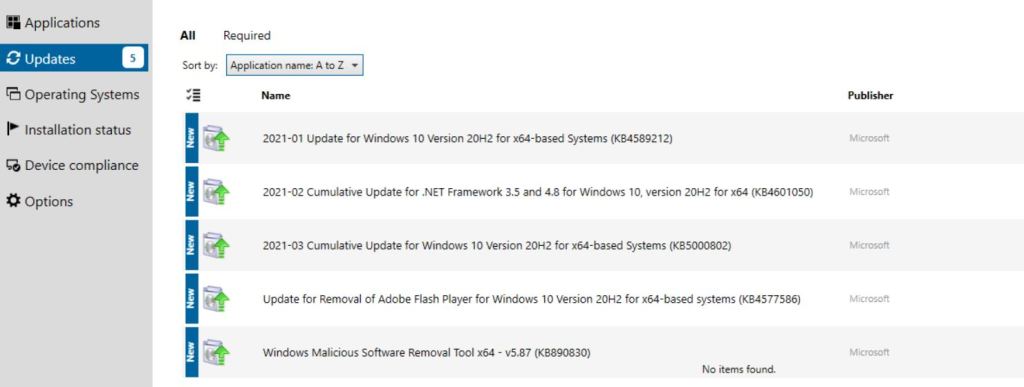
Task: Click the KB5000802 cumulative update package icon
Action: point(216,245)
